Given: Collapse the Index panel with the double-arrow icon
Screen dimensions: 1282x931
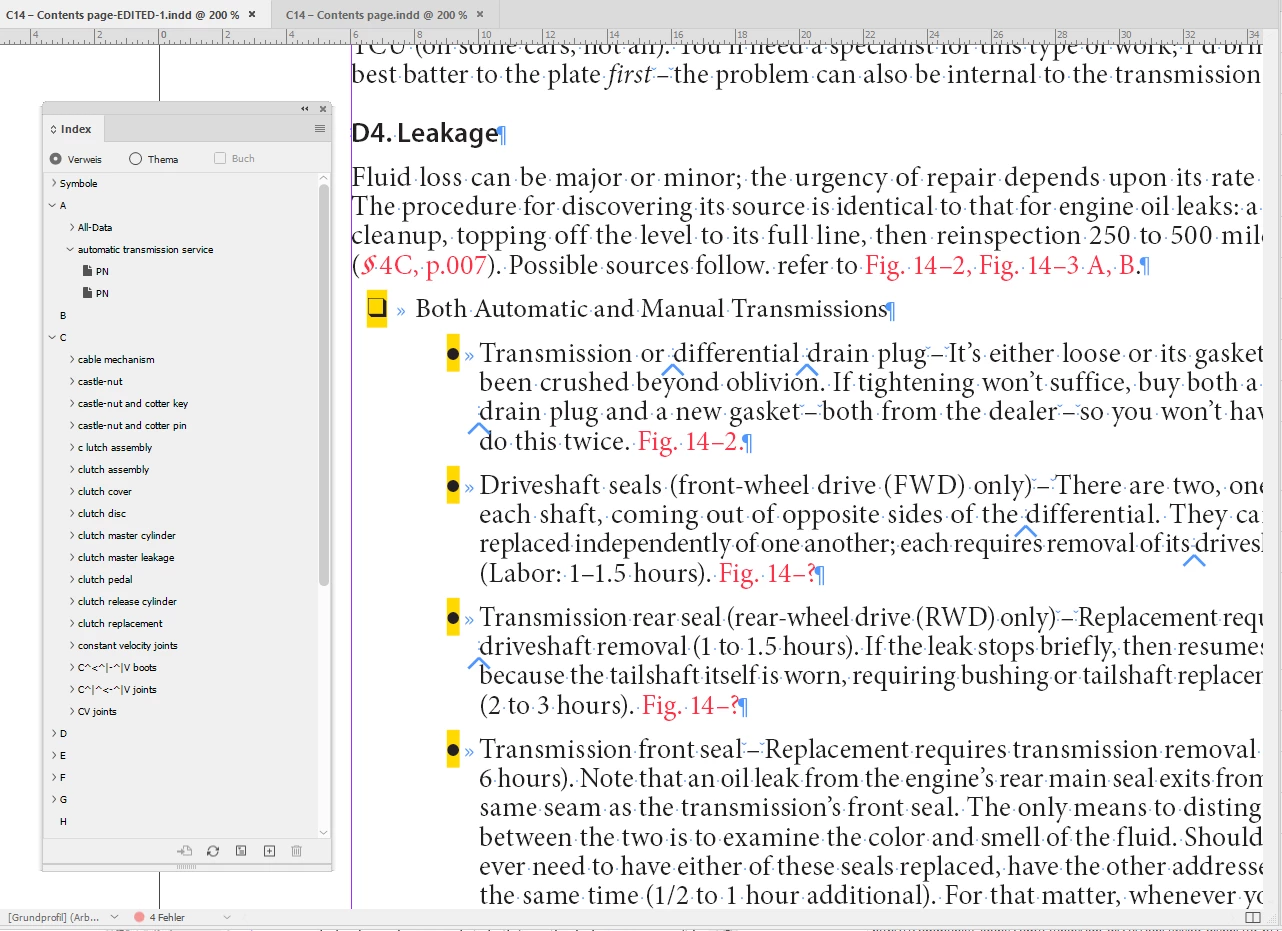Looking at the screenshot, I should [x=305, y=108].
